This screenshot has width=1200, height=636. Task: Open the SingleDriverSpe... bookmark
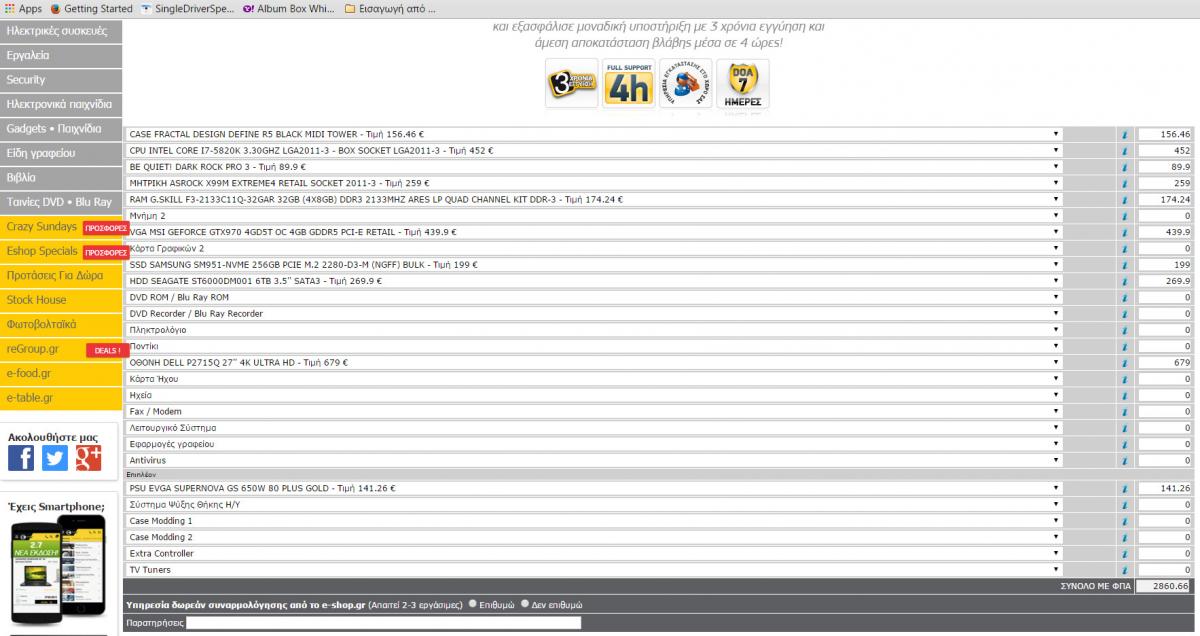(x=188, y=9)
